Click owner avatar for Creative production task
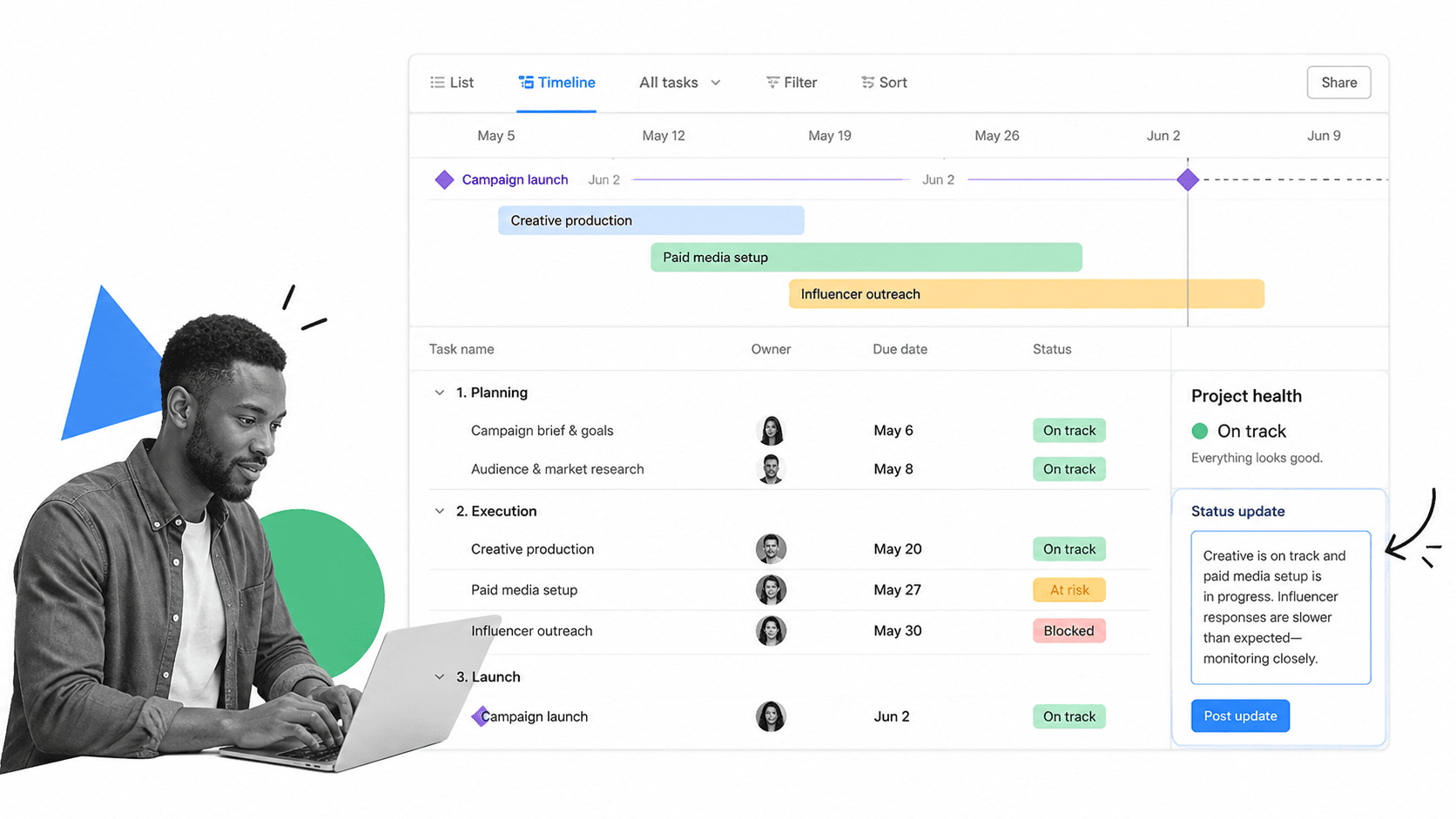1456x819 pixels. 771,548
